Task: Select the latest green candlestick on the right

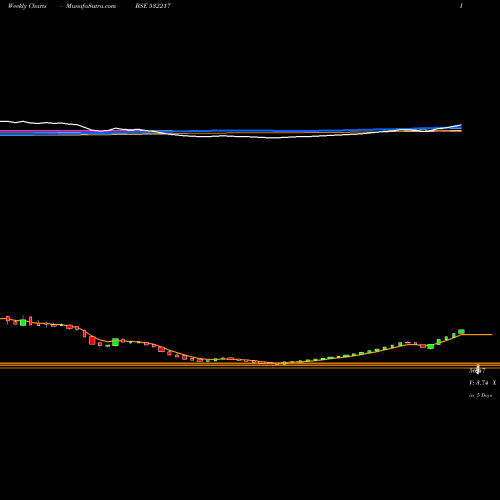Action: 461,331
